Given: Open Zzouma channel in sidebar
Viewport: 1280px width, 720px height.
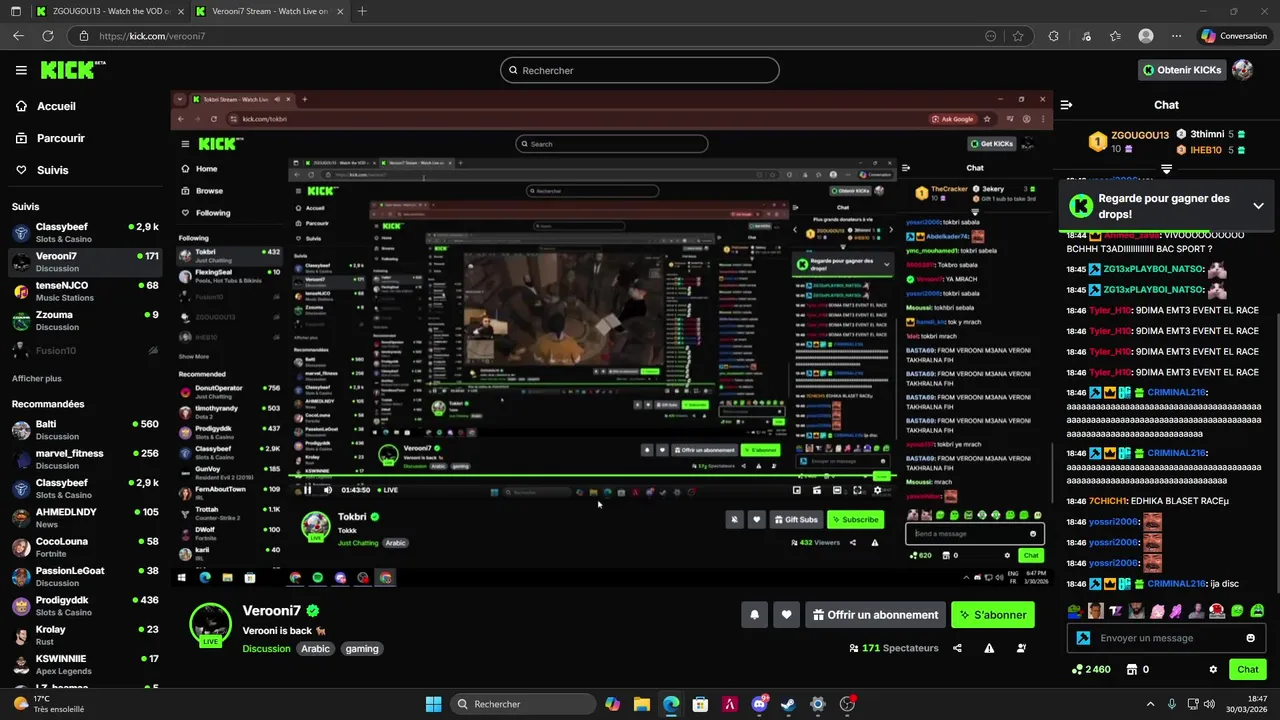Looking at the screenshot, I should click(84, 320).
